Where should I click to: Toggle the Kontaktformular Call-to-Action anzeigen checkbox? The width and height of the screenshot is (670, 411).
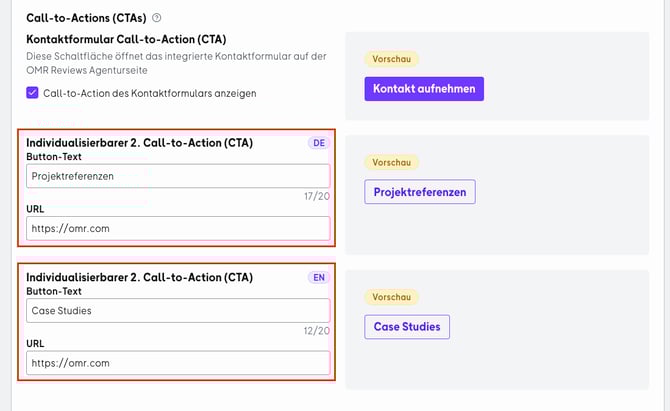coord(33,93)
